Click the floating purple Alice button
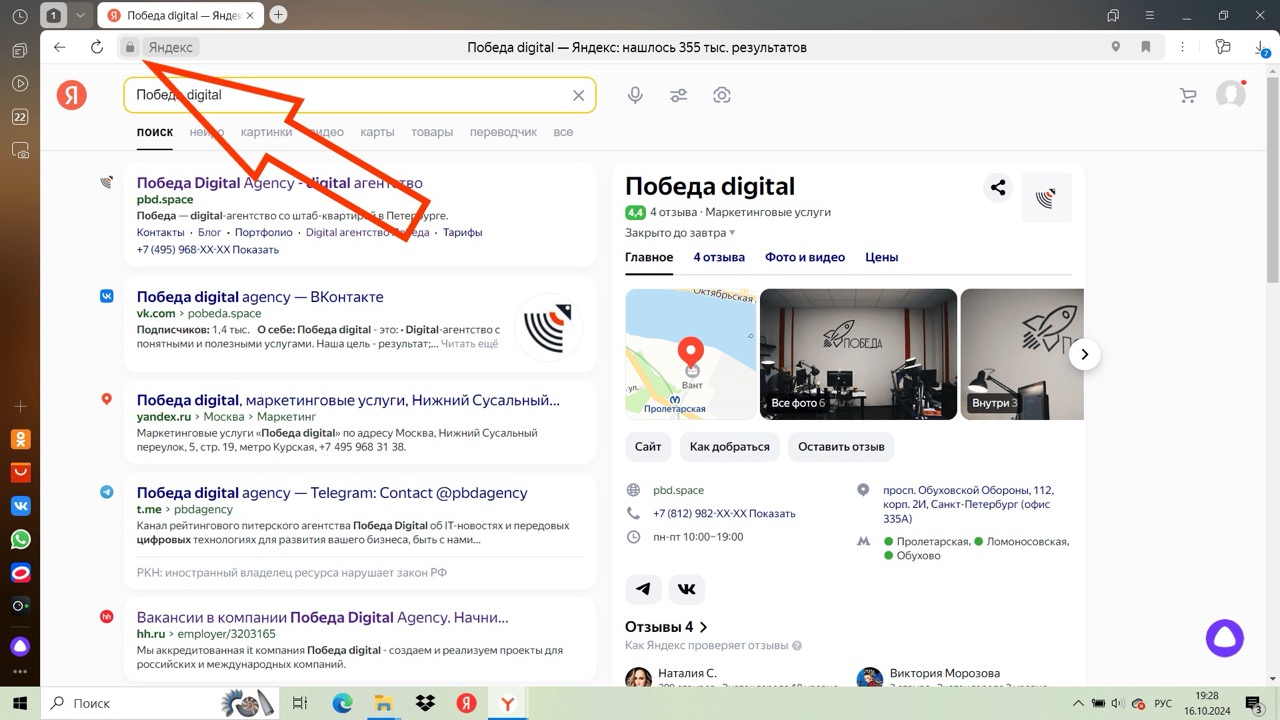Image resolution: width=1280 pixels, height=720 pixels. (x=1224, y=637)
